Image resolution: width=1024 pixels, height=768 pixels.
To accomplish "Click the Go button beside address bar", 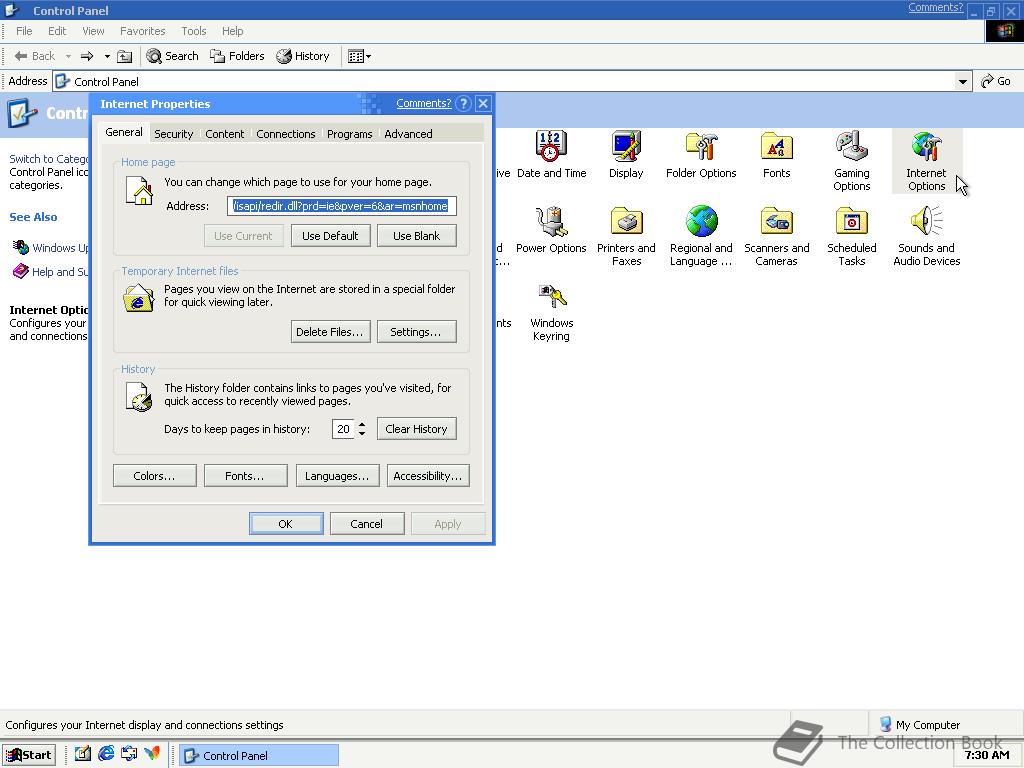I will coord(996,81).
